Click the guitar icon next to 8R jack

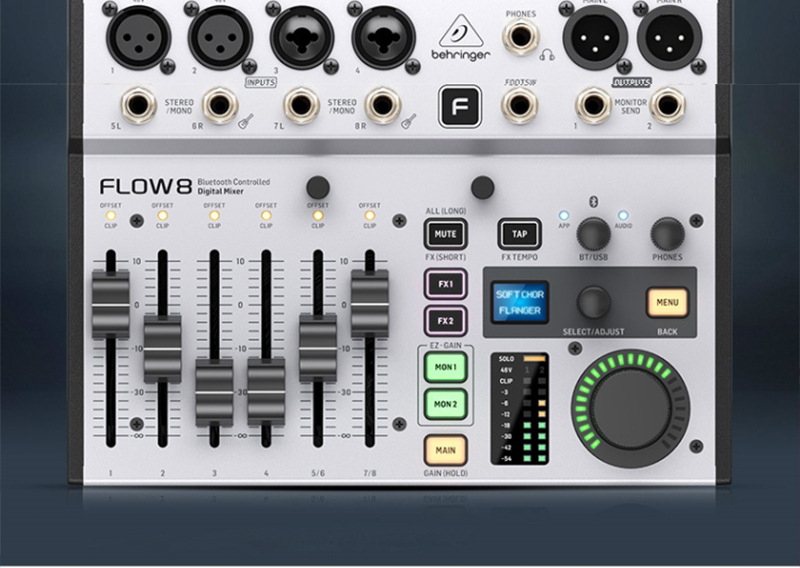click(x=409, y=121)
